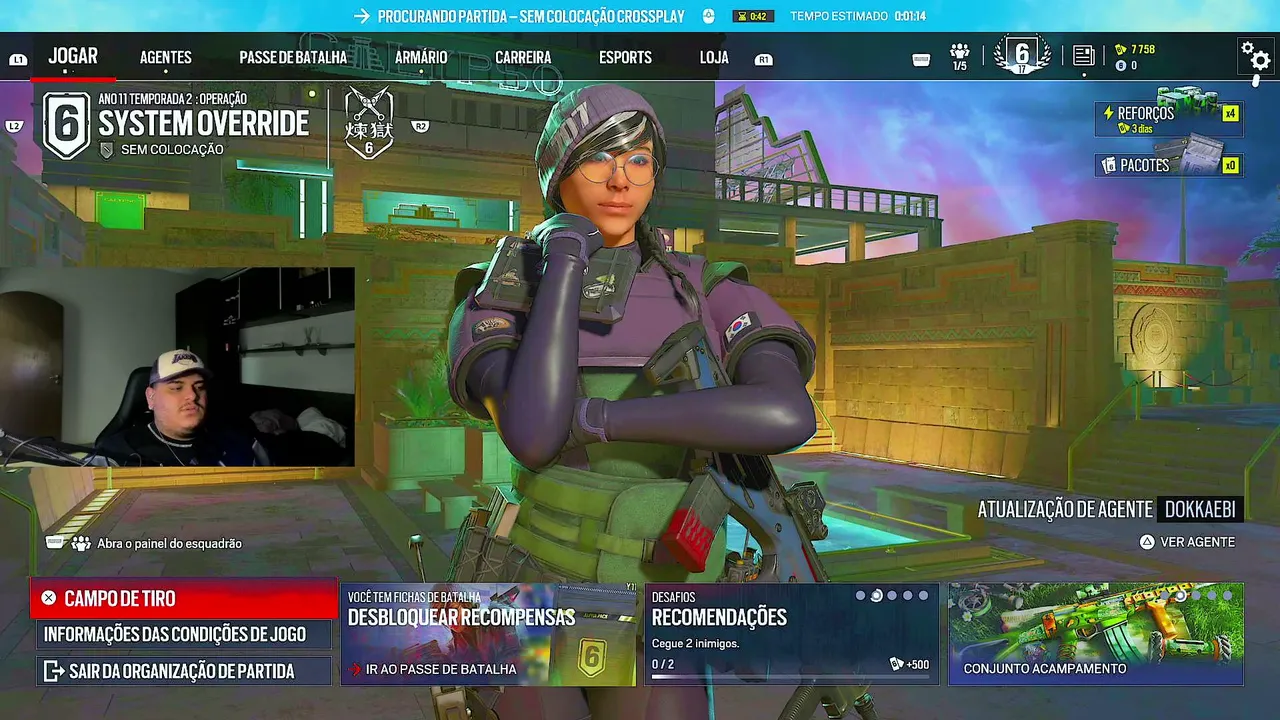
Task: Select the fifth dot of challenges carousel
Action: pyautogui.click(x=923, y=596)
